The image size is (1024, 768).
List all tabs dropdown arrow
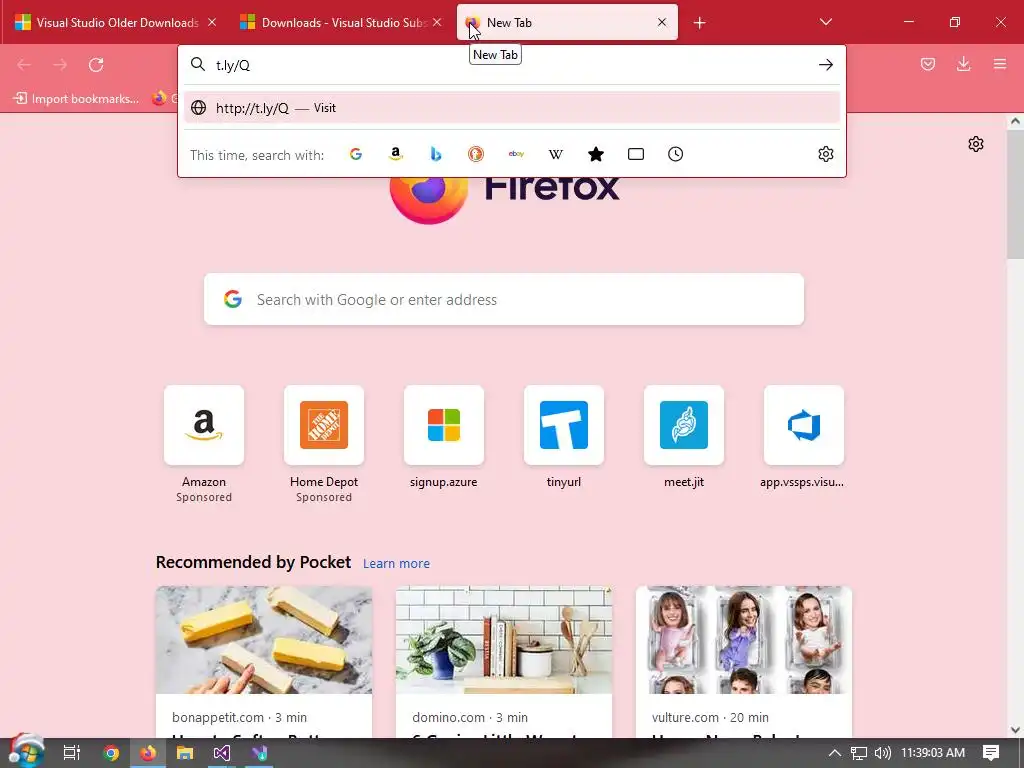[x=825, y=22]
